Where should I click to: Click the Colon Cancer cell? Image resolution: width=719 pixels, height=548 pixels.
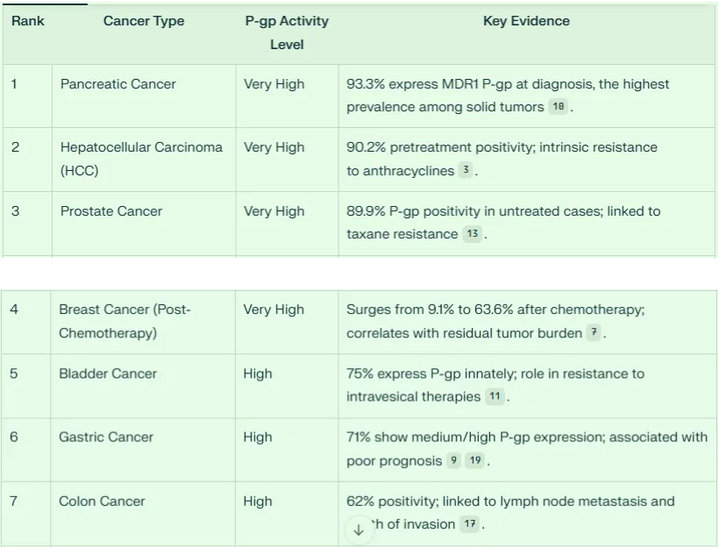click(102, 501)
